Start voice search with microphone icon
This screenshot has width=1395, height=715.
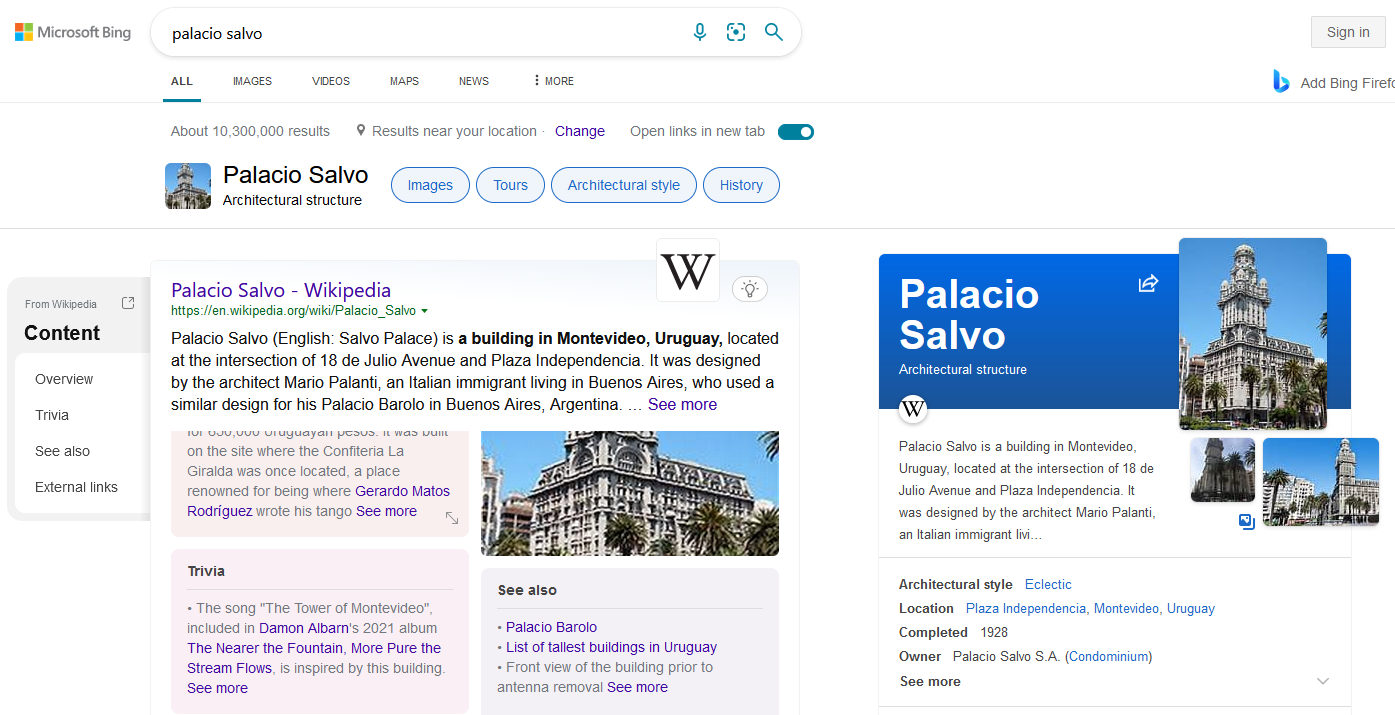pyautogui.click(x=700, y=32)
